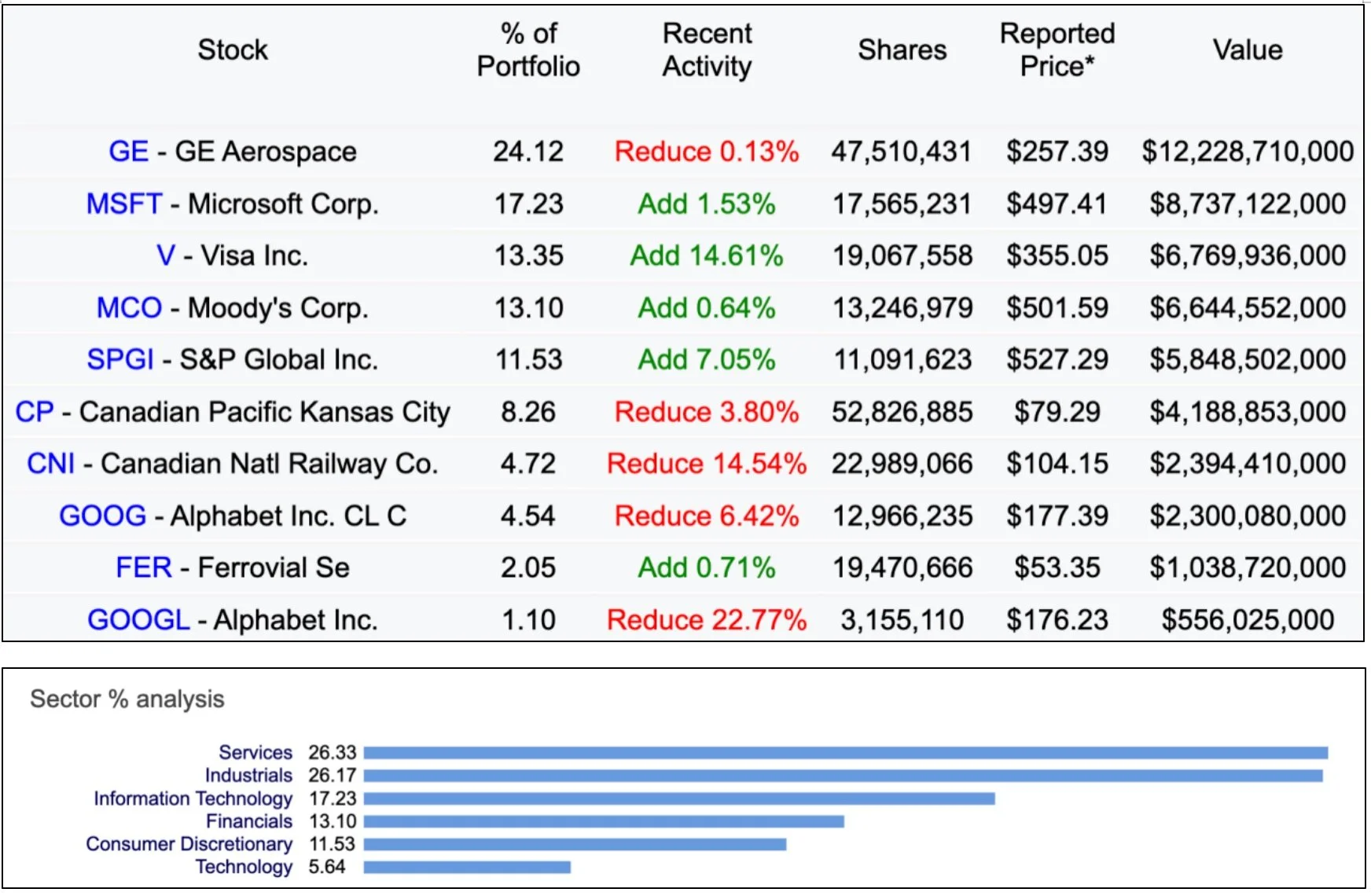This screenshot has width=1371, height=896.
Task: Click the $556,025,000 value cell
Action: tap(1248, 619)
